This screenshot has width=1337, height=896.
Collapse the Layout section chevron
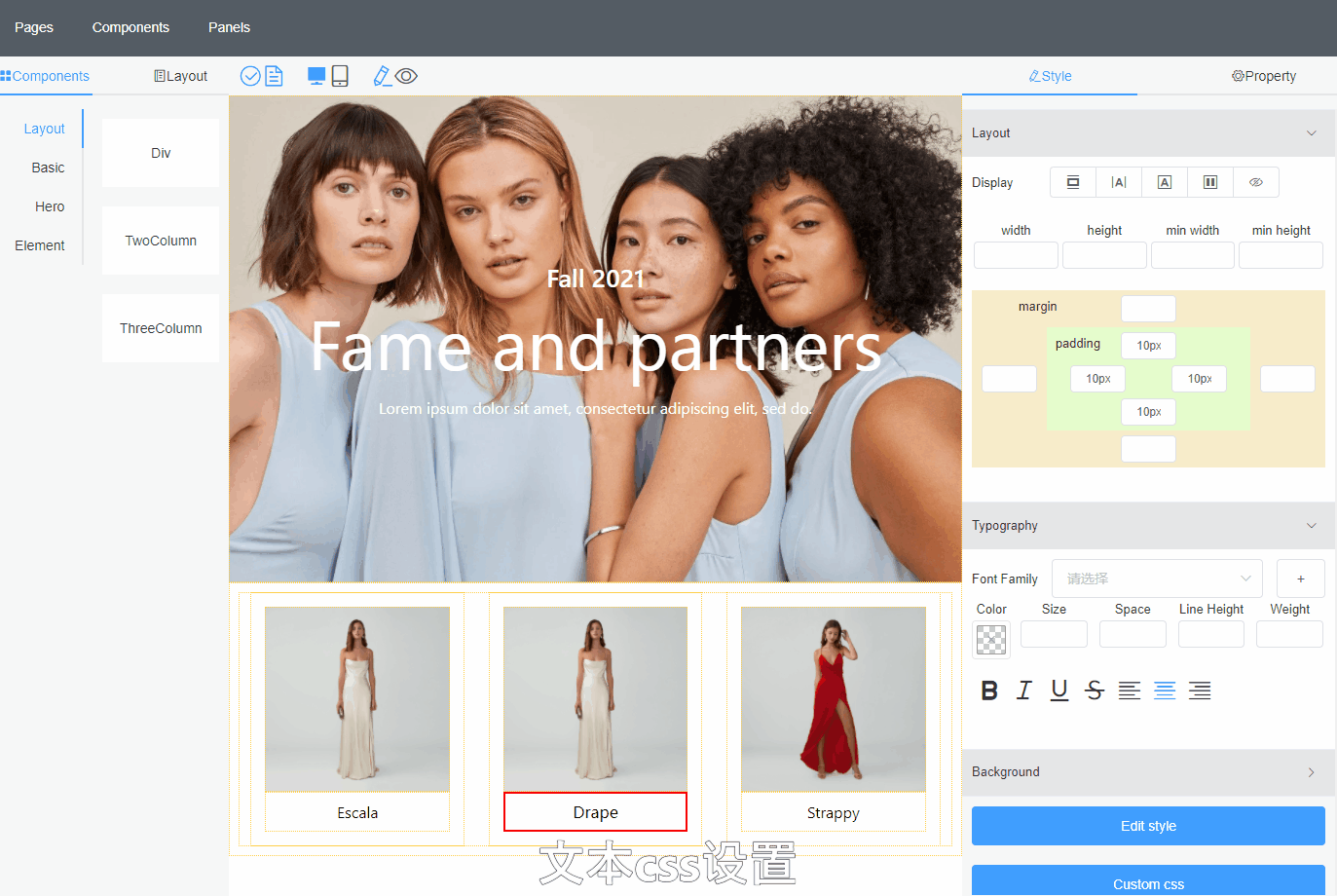(1312, 133)
